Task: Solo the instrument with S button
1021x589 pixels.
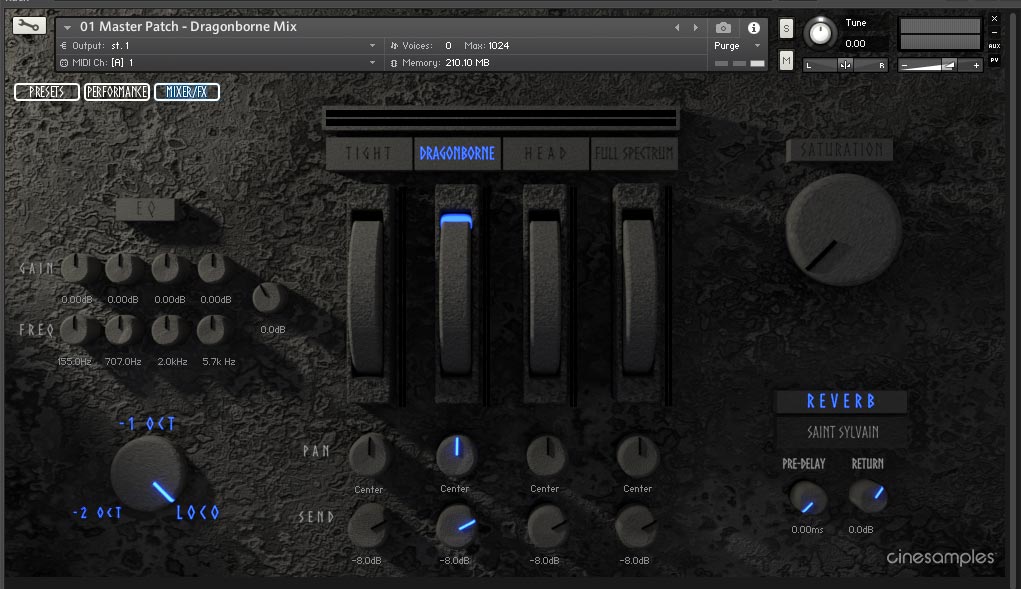Action: pyautogui.click(x=786, y=28)
